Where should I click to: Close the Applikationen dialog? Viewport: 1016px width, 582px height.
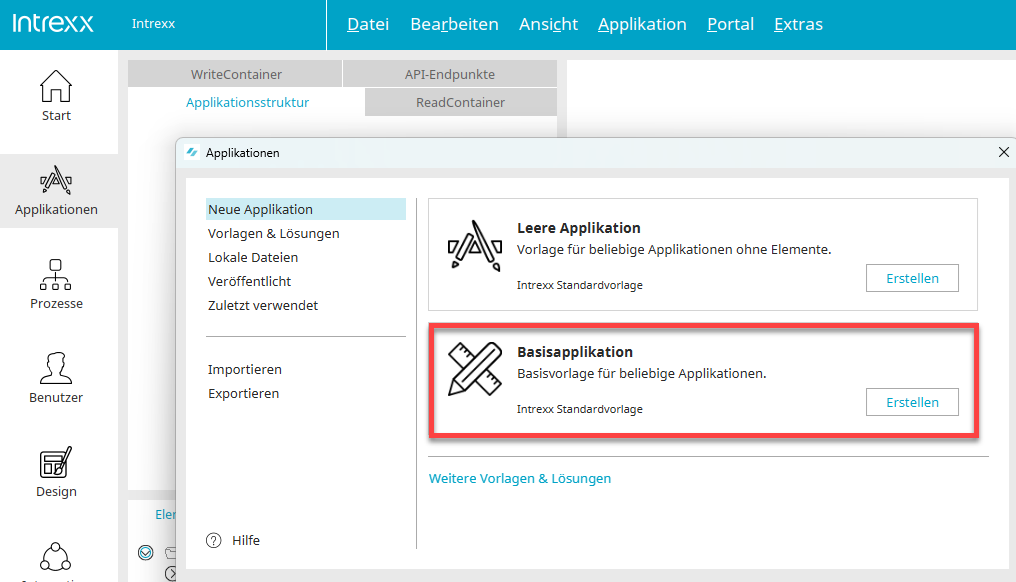pos(1004,152)
